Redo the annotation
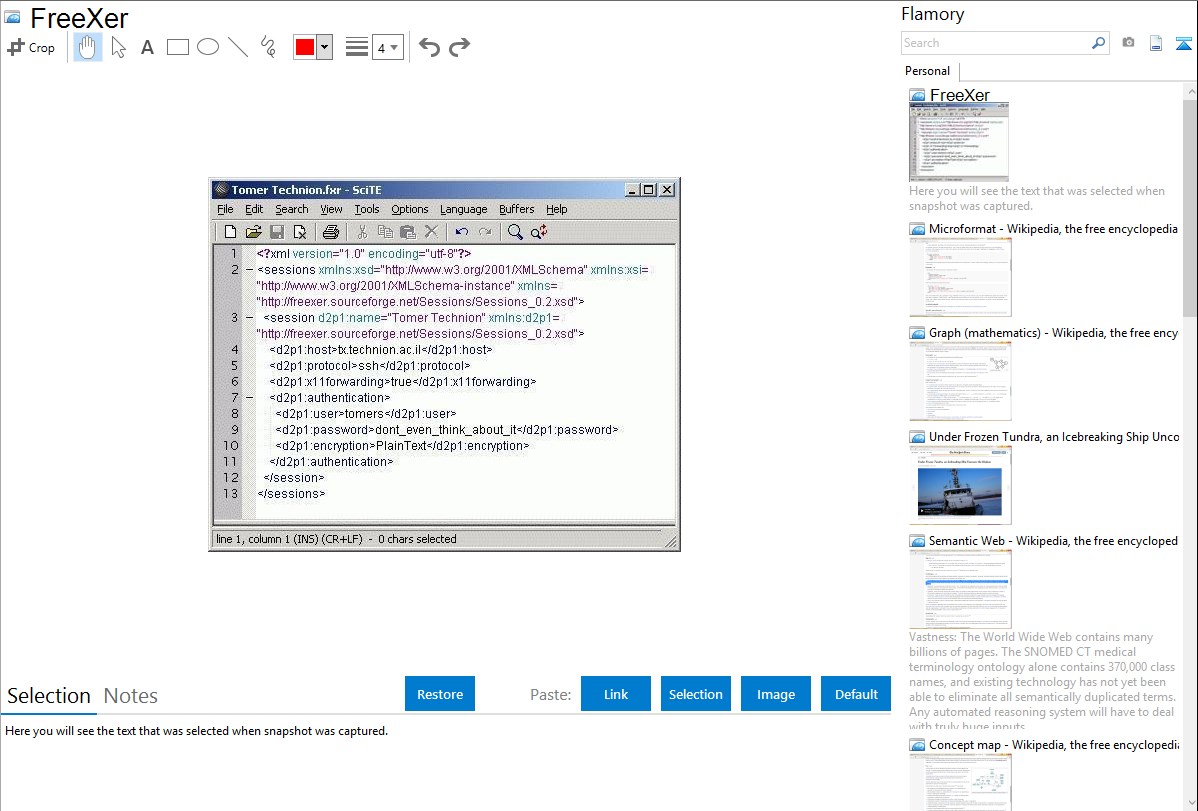Screen dimensions: 1198x811 coord(459,47)
